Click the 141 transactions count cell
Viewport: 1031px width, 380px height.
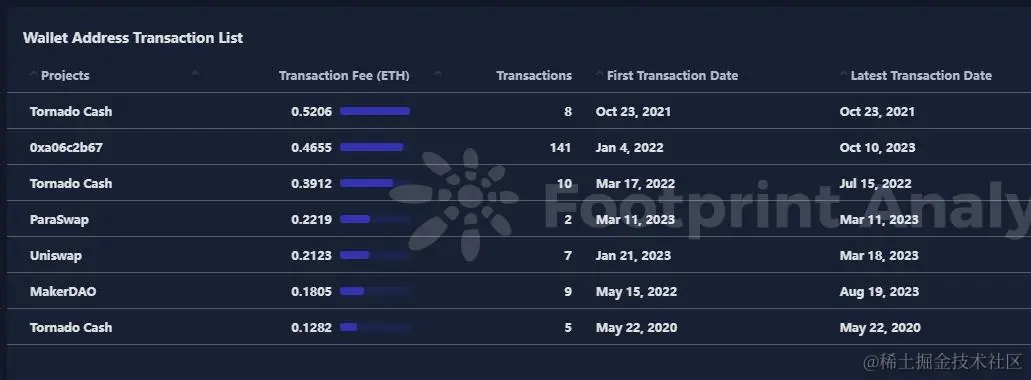click(x=560, y=147)
